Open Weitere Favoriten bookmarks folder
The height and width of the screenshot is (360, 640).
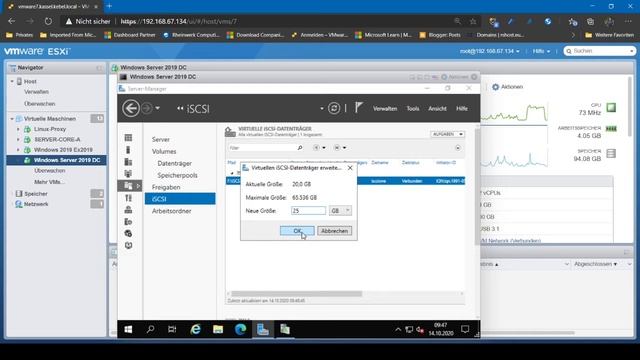click(x=609, y=35)
